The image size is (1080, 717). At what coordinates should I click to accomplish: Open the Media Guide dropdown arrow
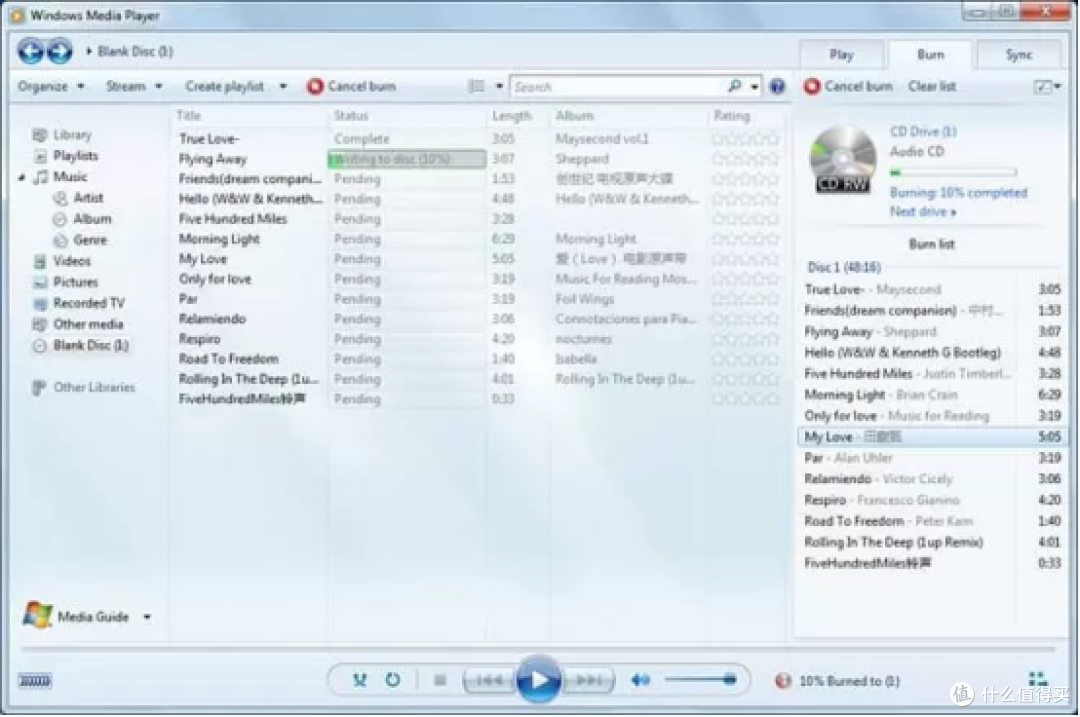(x=147, y=617)
